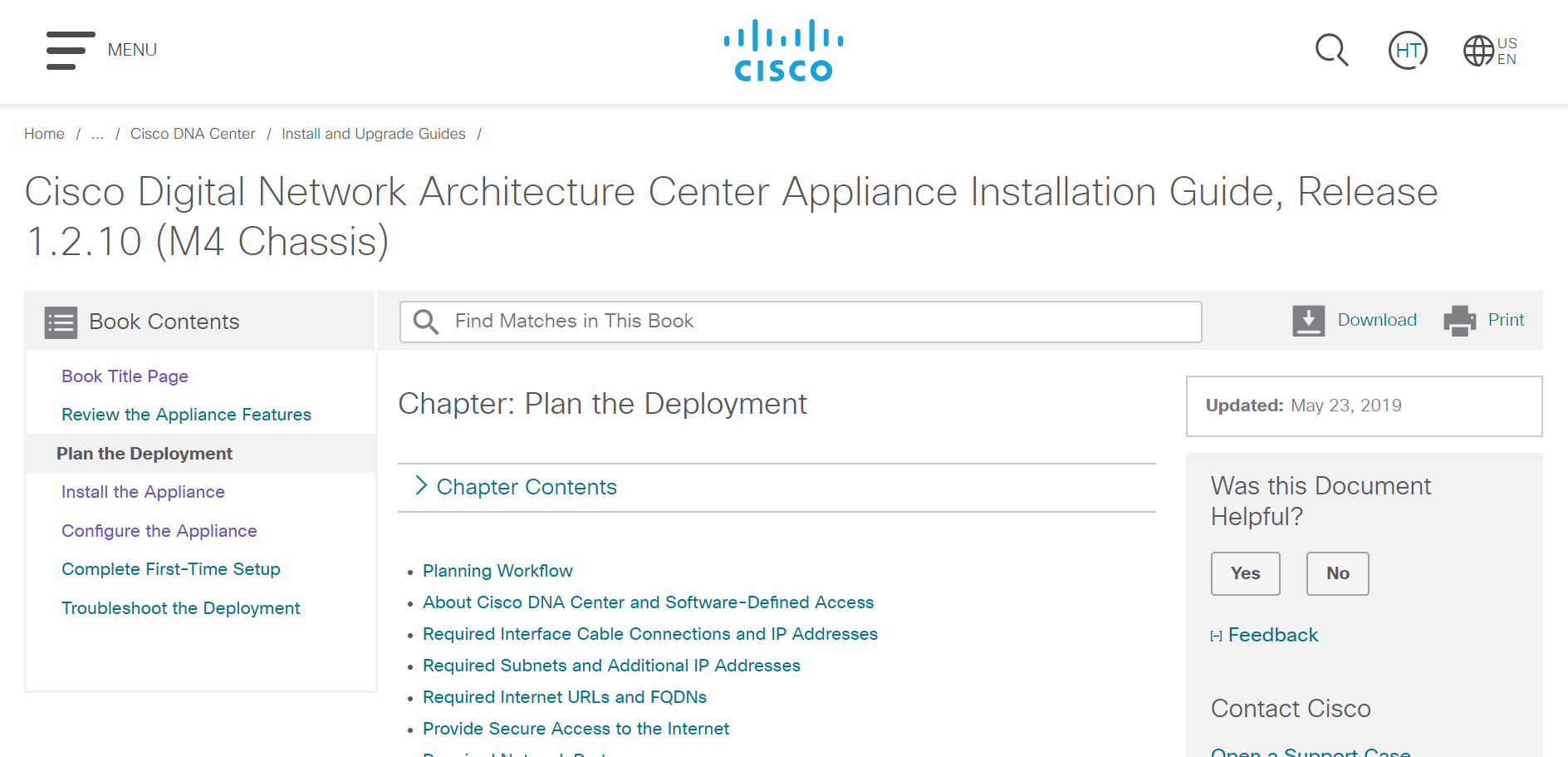
Task: Open Install the Appliance chapter
Action: pyautogui.click(x=143, y=492)
